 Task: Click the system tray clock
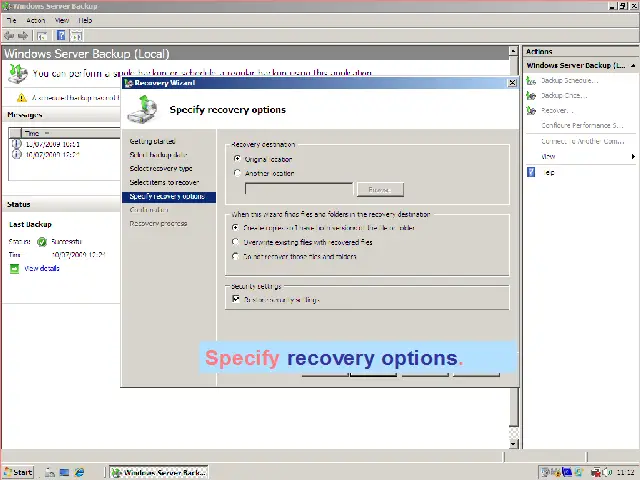tap(625, 473)
